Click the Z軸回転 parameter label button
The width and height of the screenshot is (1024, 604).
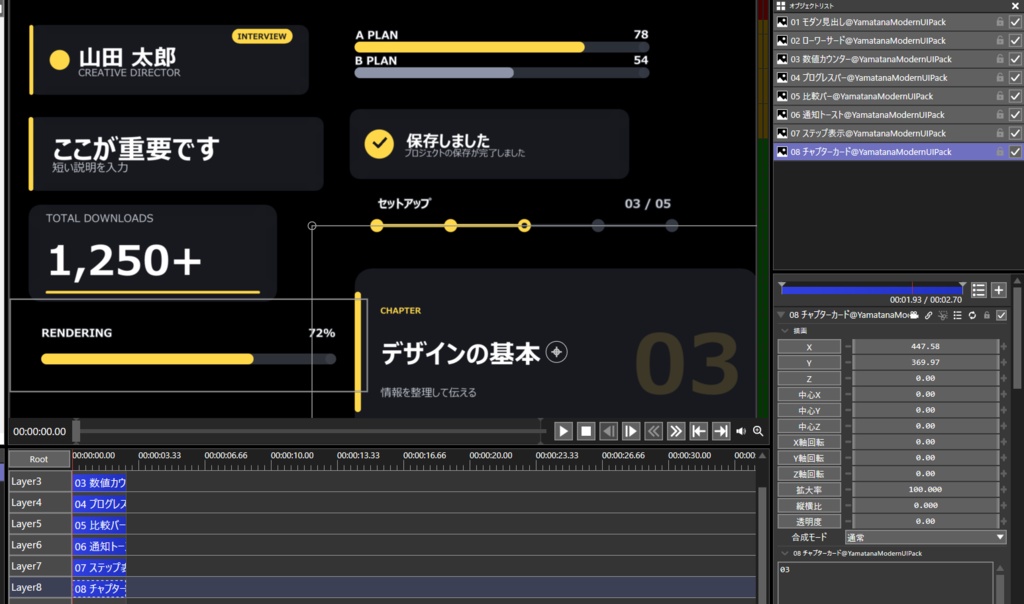(x=808, y=473)
